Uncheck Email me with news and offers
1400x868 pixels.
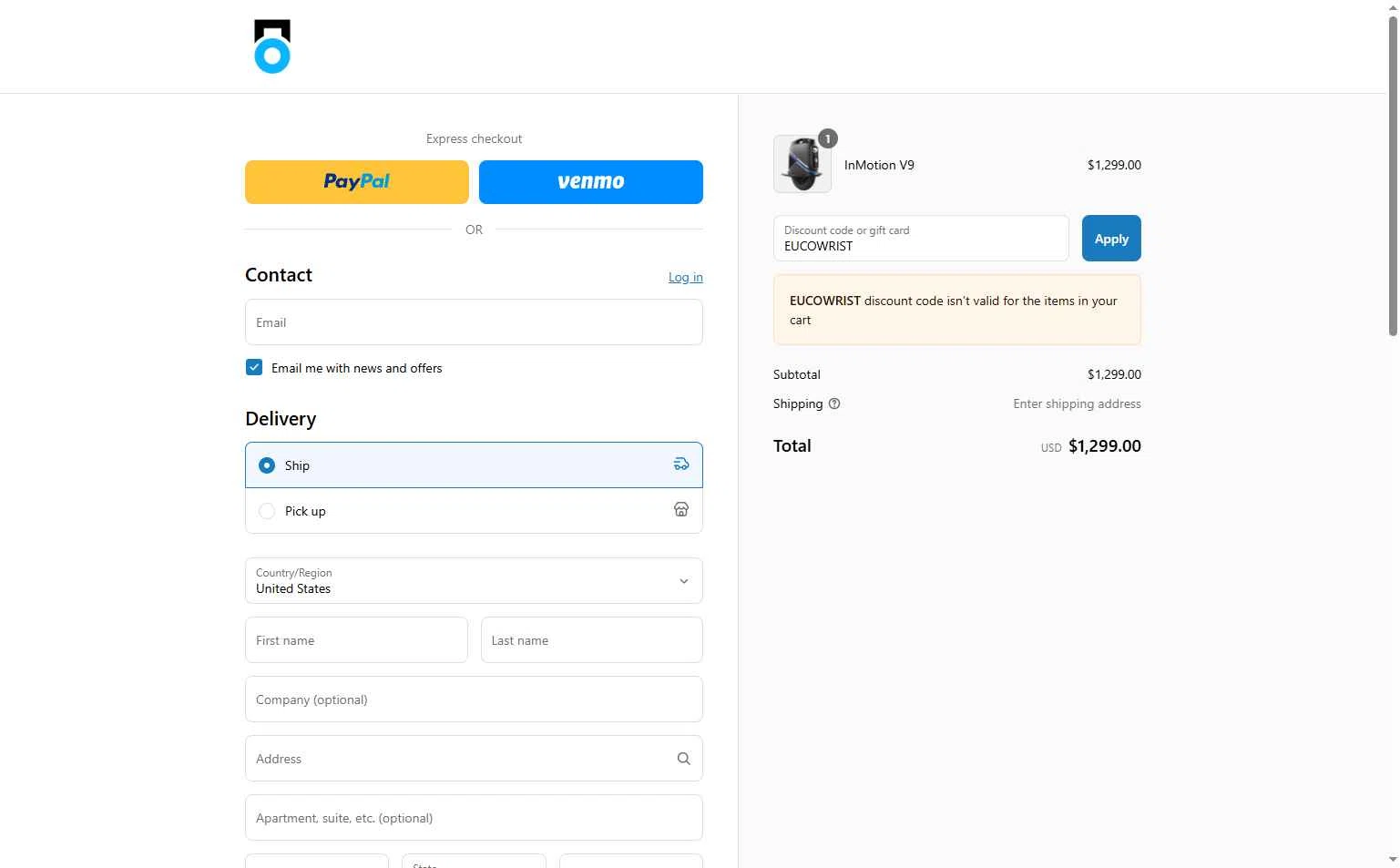point(254,368)
